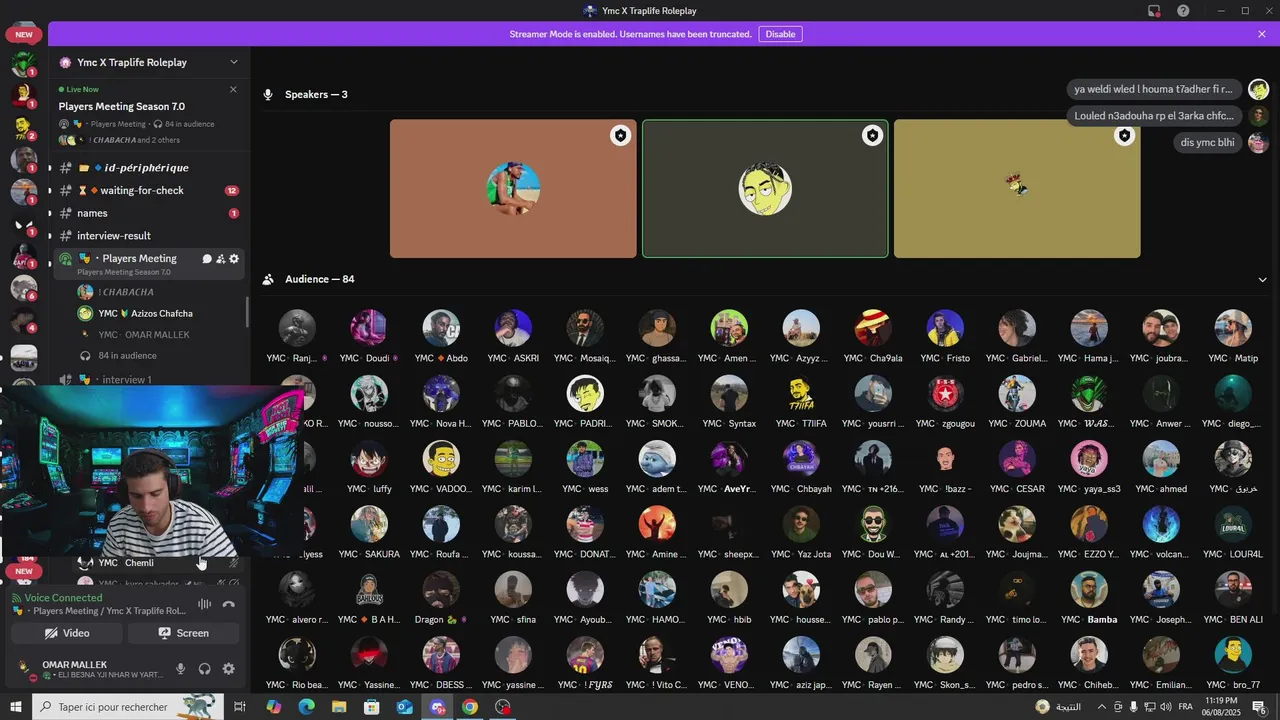Open Google Chrome from the taskbar
Screen dimensions: 1280x720
coord(470,707)
